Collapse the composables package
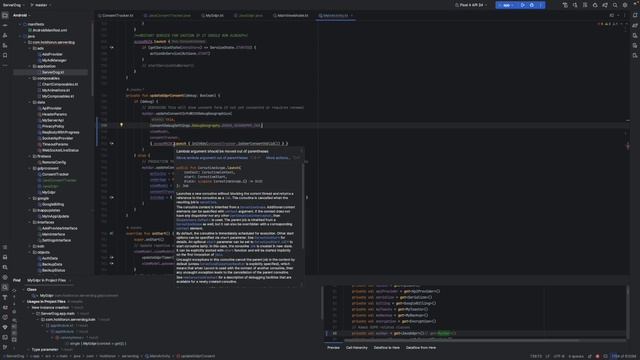Image resolution: width=640 pixels, height=360 pixels. (x=30, y=78)
